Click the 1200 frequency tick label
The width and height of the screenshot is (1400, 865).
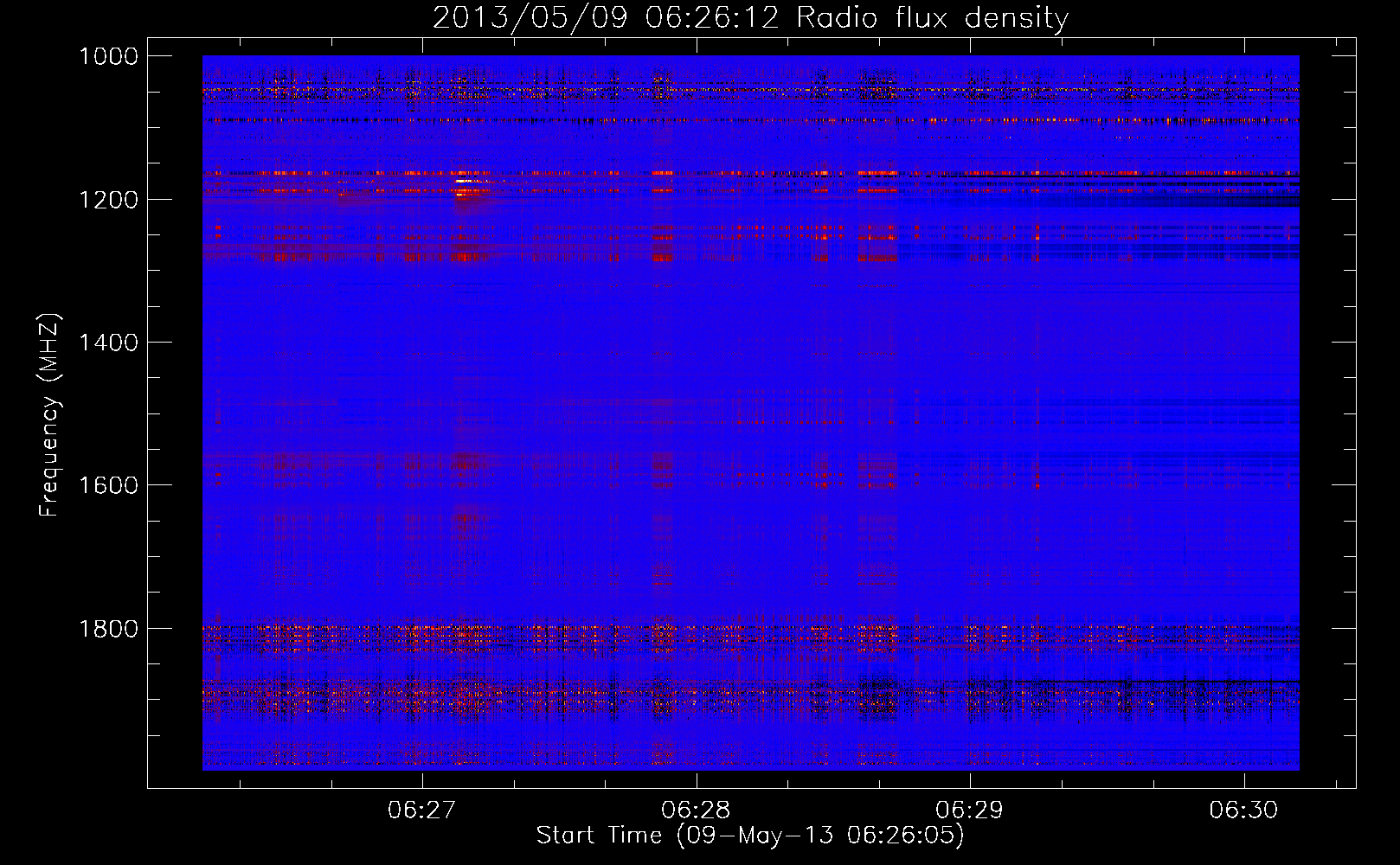tap(108, 200)
